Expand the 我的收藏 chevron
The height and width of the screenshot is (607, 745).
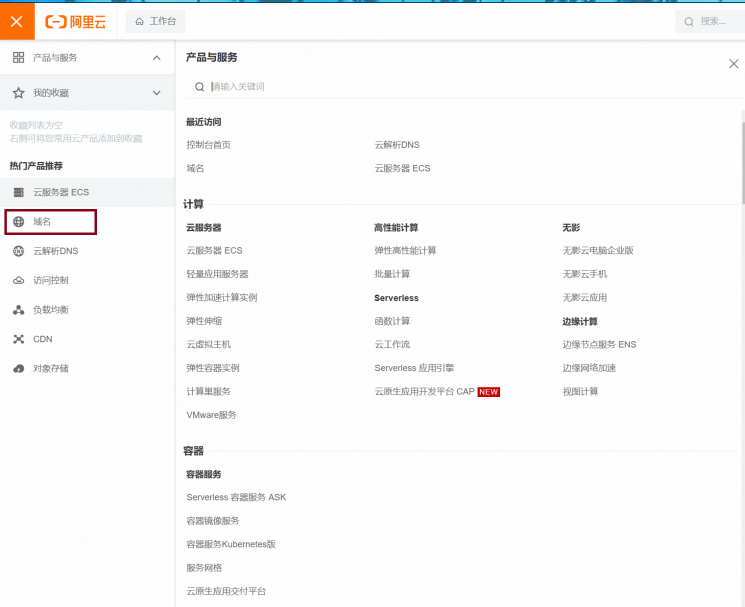(x=156, y=93)
